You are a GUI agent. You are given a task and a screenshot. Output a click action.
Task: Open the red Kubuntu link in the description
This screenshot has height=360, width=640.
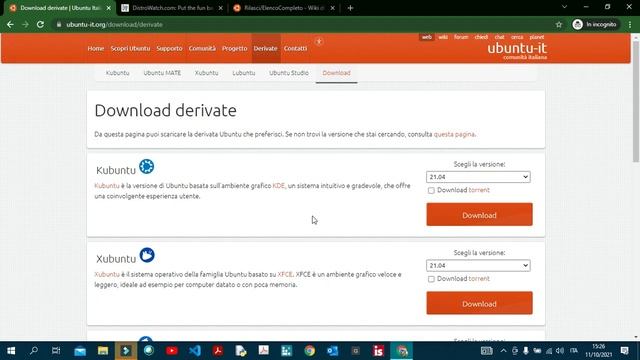tap(107, 185)
